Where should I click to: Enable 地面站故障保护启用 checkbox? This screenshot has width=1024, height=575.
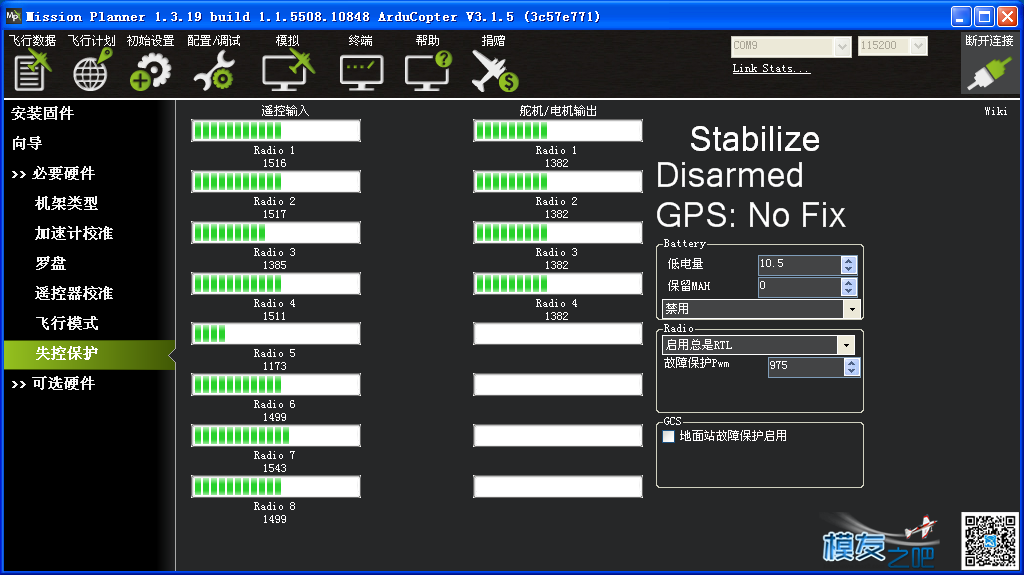click(x=668, y=436)
